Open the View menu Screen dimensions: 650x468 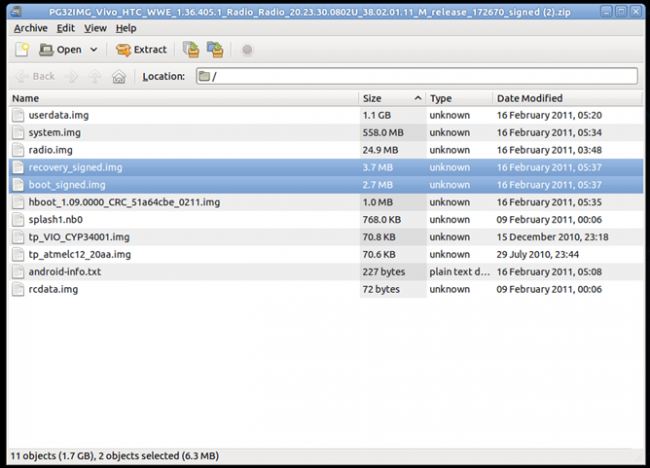95,28
